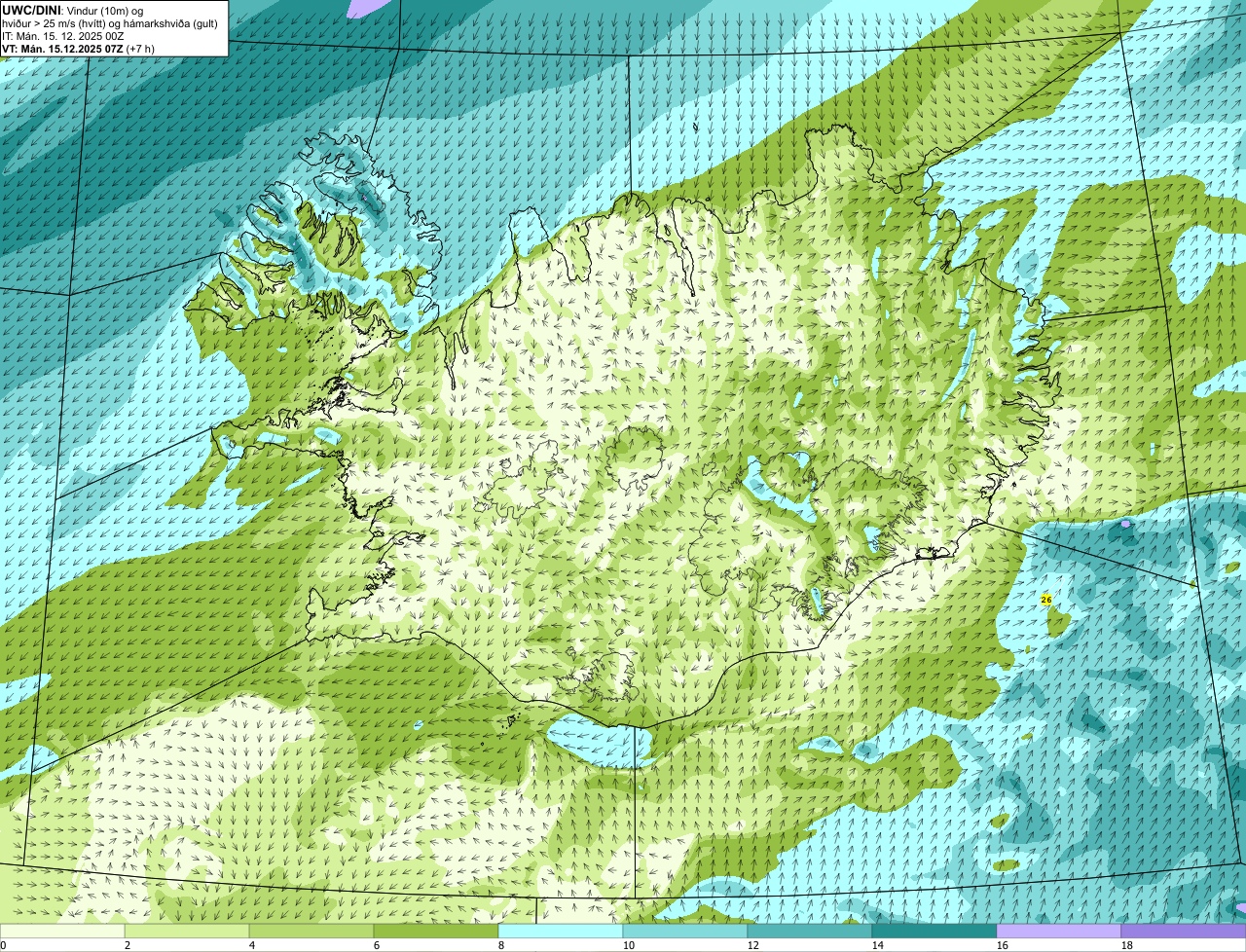The image size is (1246, 952).
Task: Click the purple legend swatch above 18 m/s
Action: point(1184,932)
